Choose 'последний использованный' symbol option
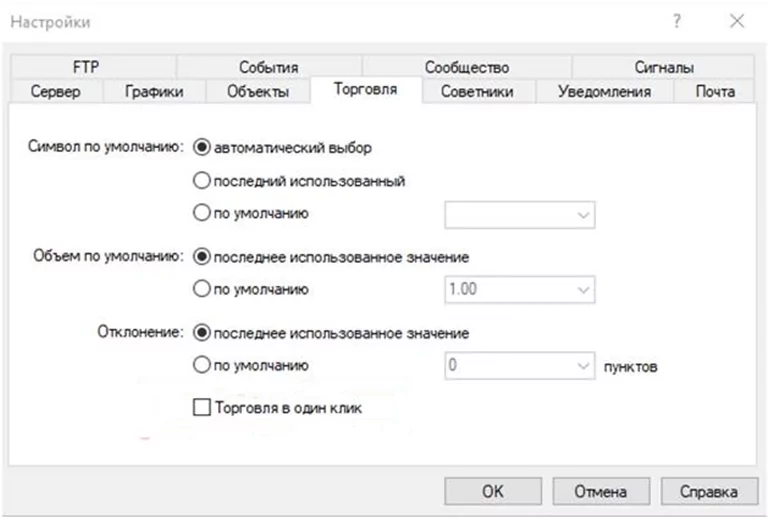 (202, 181)
